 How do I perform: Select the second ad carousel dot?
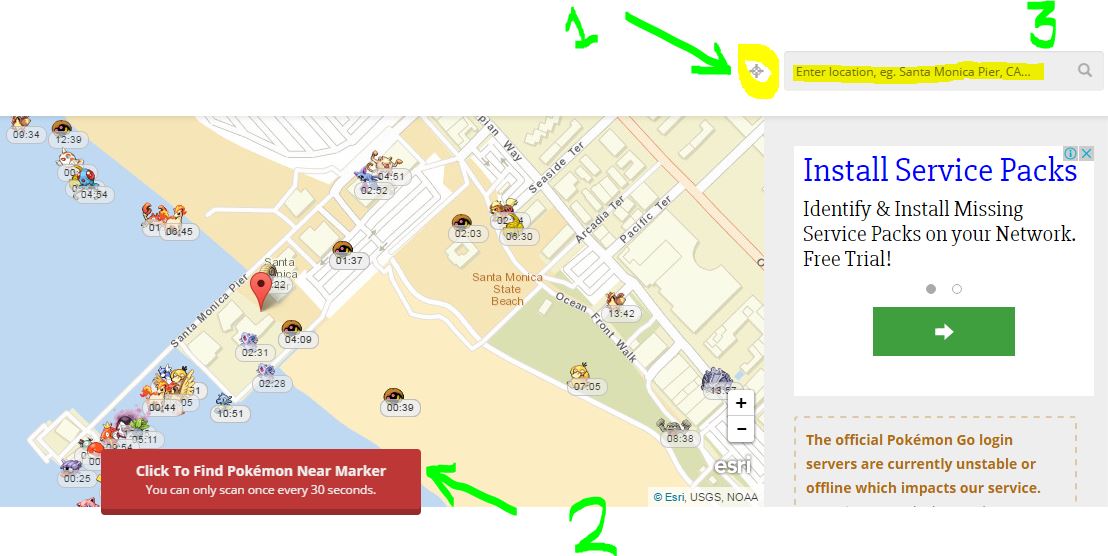[x=957, y=289]
